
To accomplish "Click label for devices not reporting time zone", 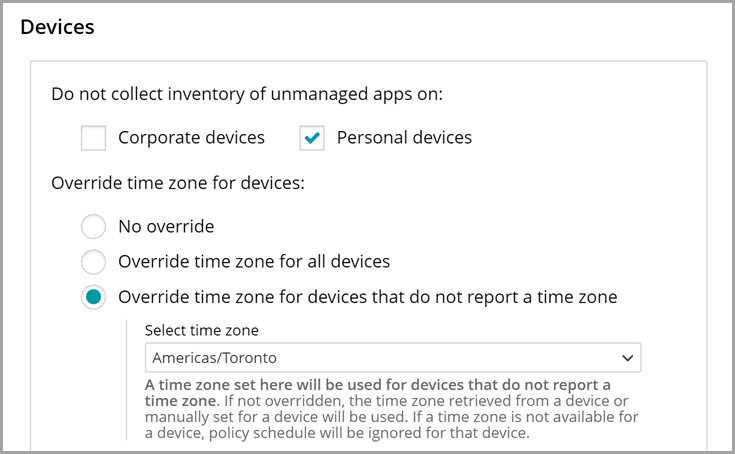I will pyautogui.click(x=367, y=297).
